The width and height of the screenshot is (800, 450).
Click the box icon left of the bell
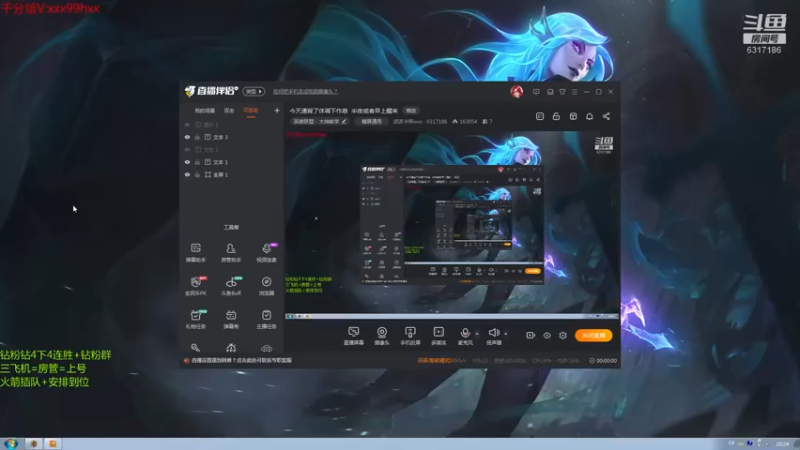(x=573, y=116)
